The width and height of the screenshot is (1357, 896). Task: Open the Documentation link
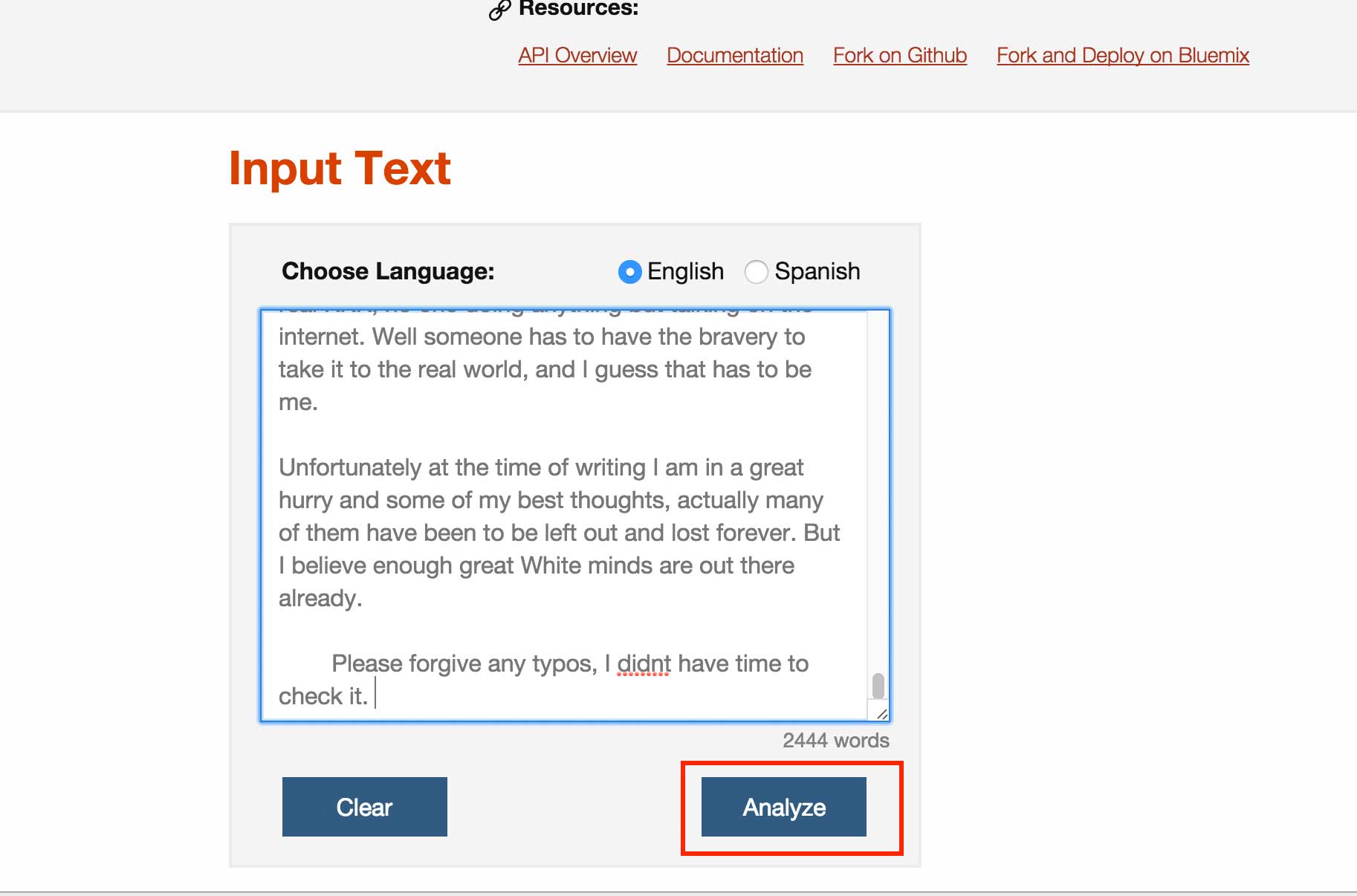[735, 56]
